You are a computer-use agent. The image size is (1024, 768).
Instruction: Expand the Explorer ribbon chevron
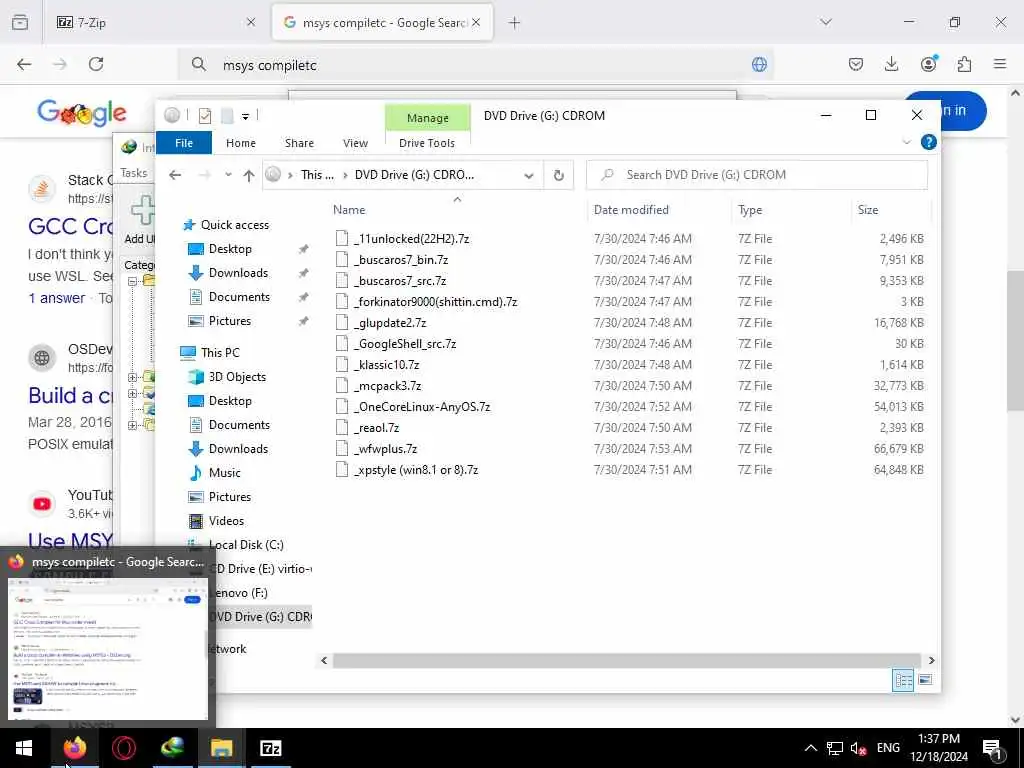coord(906,142)
